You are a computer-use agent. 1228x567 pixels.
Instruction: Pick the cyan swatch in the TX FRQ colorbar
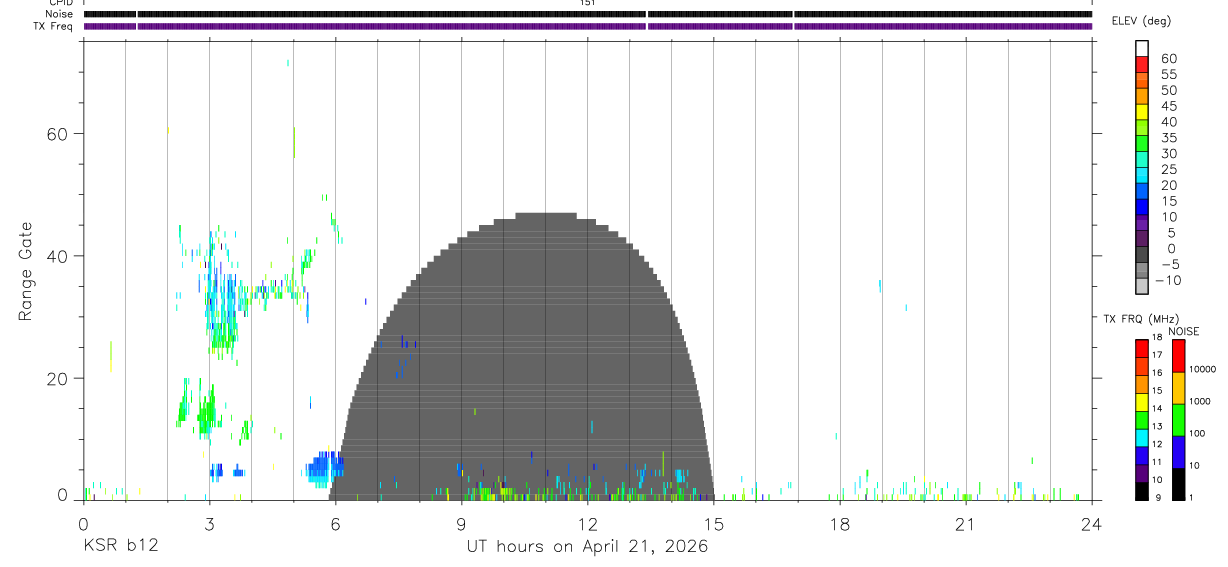pyautogui.click(x=1141, y=438)
